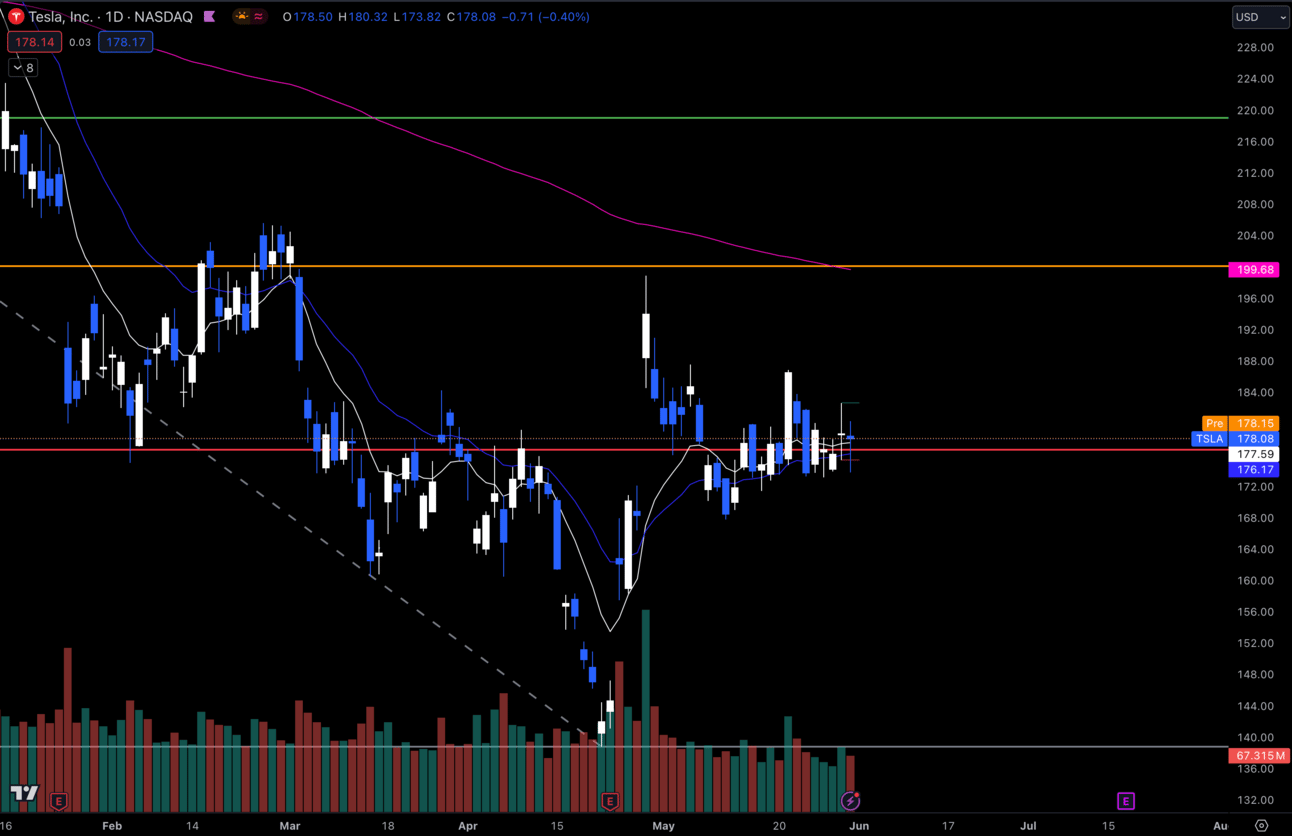Click the 164.00 price scale label
The width and height of the screenshot is (1292, 836).
pyautogui.click(x=1254, y=549)
